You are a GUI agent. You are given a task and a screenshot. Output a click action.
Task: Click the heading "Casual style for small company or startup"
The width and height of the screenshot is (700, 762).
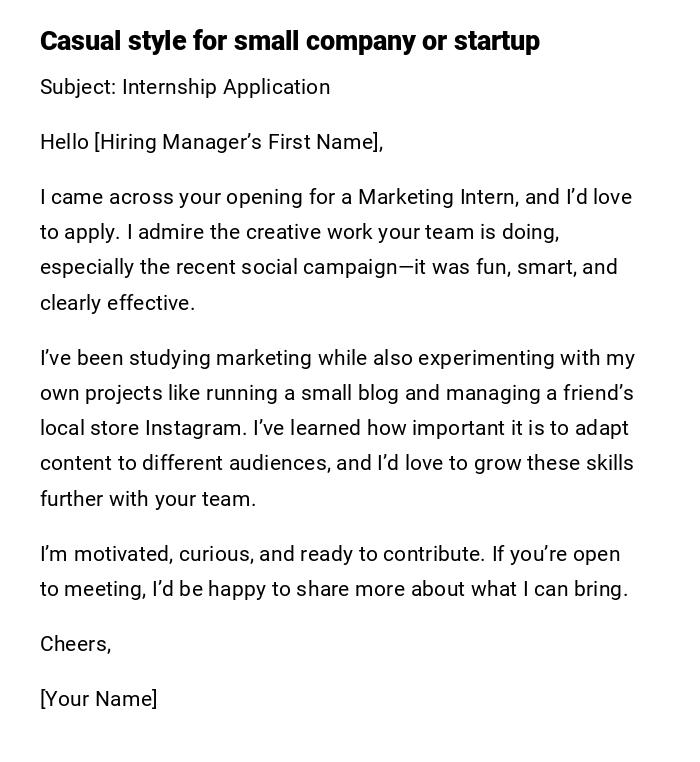coord(289,41)
